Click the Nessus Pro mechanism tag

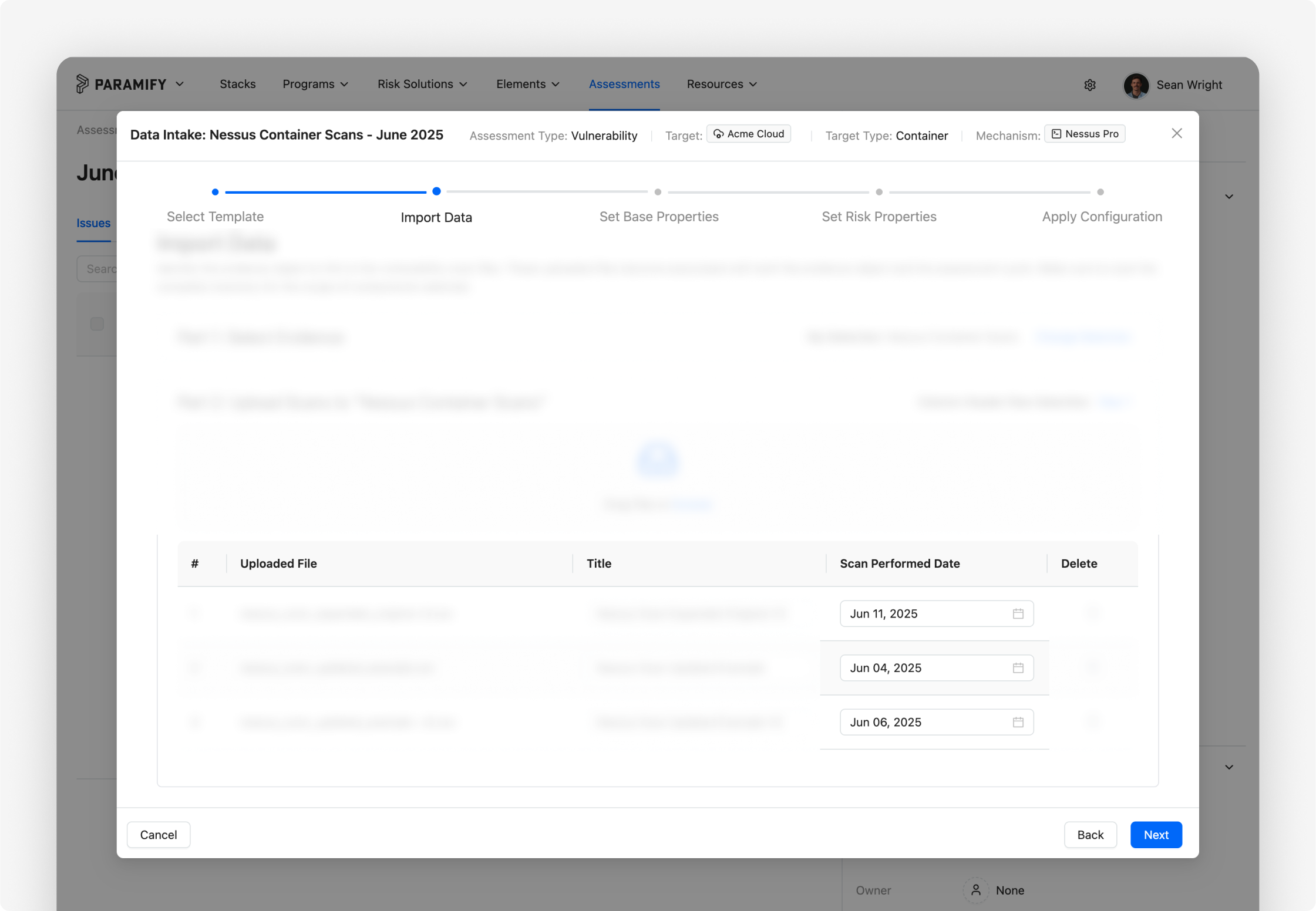1084,134
